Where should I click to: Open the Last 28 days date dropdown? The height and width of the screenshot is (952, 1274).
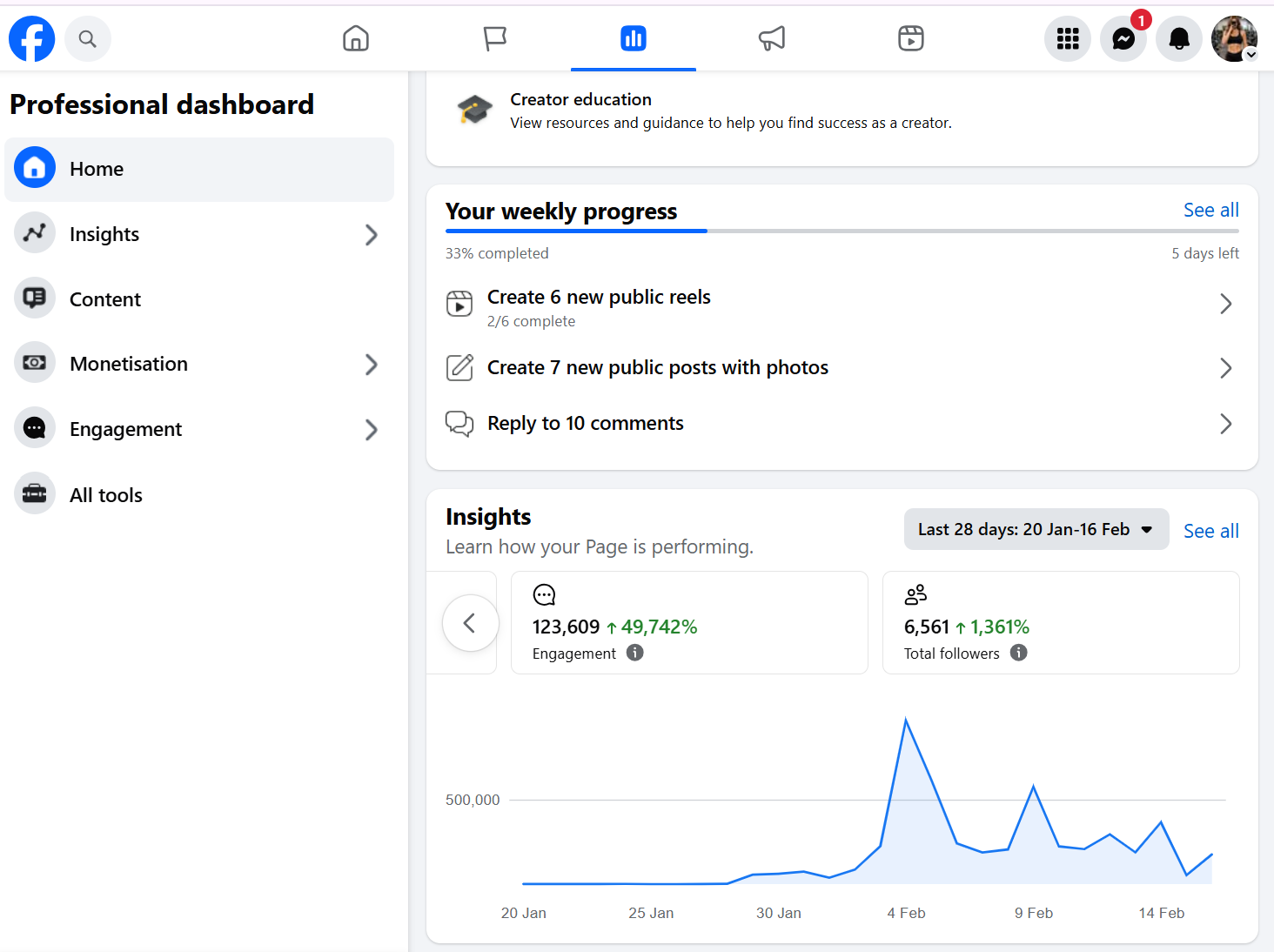click(x=1036, y=529)
